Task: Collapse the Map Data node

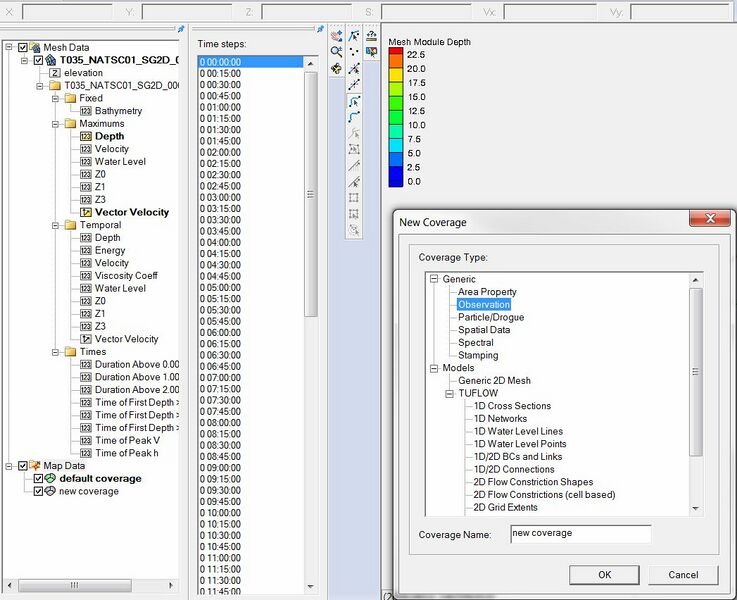Action: (8, 466)
